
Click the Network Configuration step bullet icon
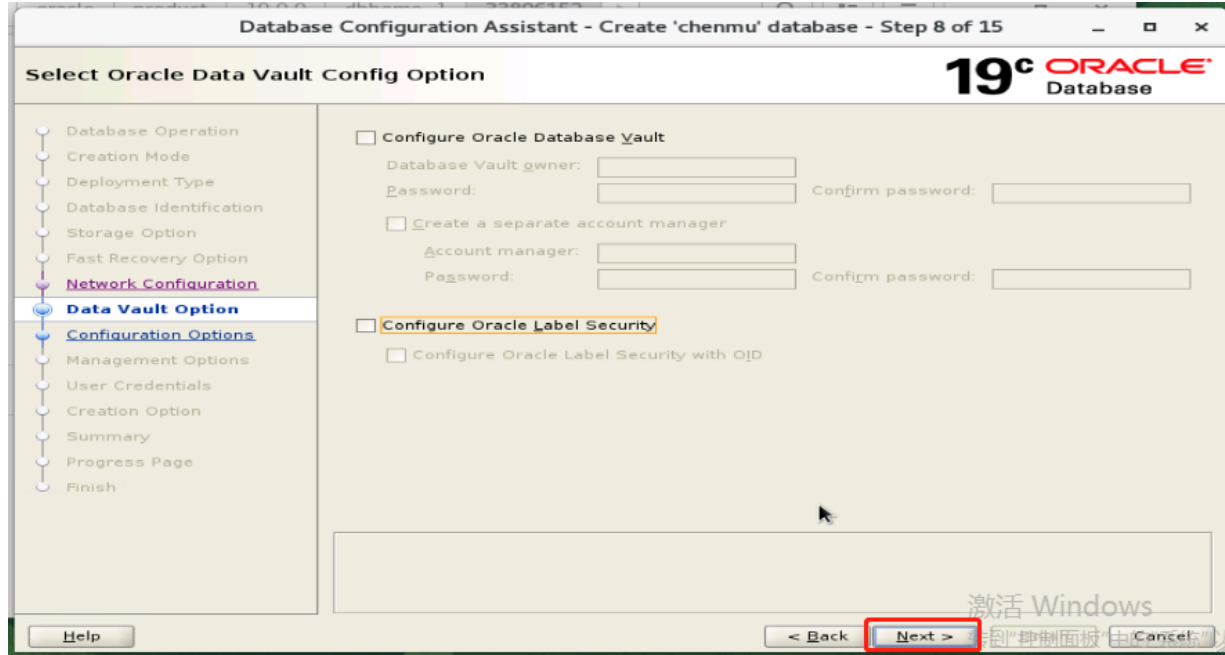pos(42,285)
